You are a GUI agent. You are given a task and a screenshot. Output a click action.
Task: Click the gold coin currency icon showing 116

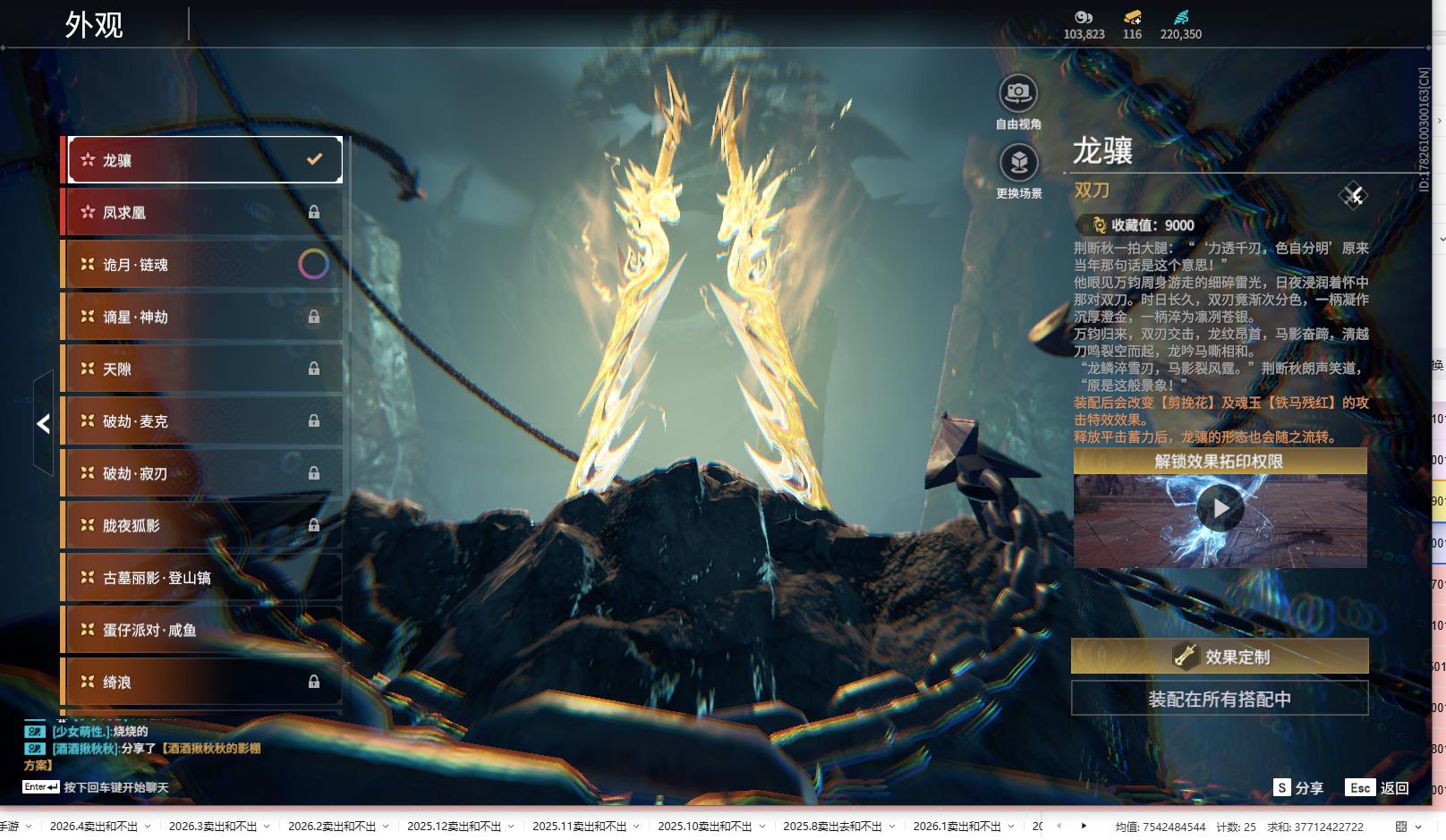[x=1132, y=17]
